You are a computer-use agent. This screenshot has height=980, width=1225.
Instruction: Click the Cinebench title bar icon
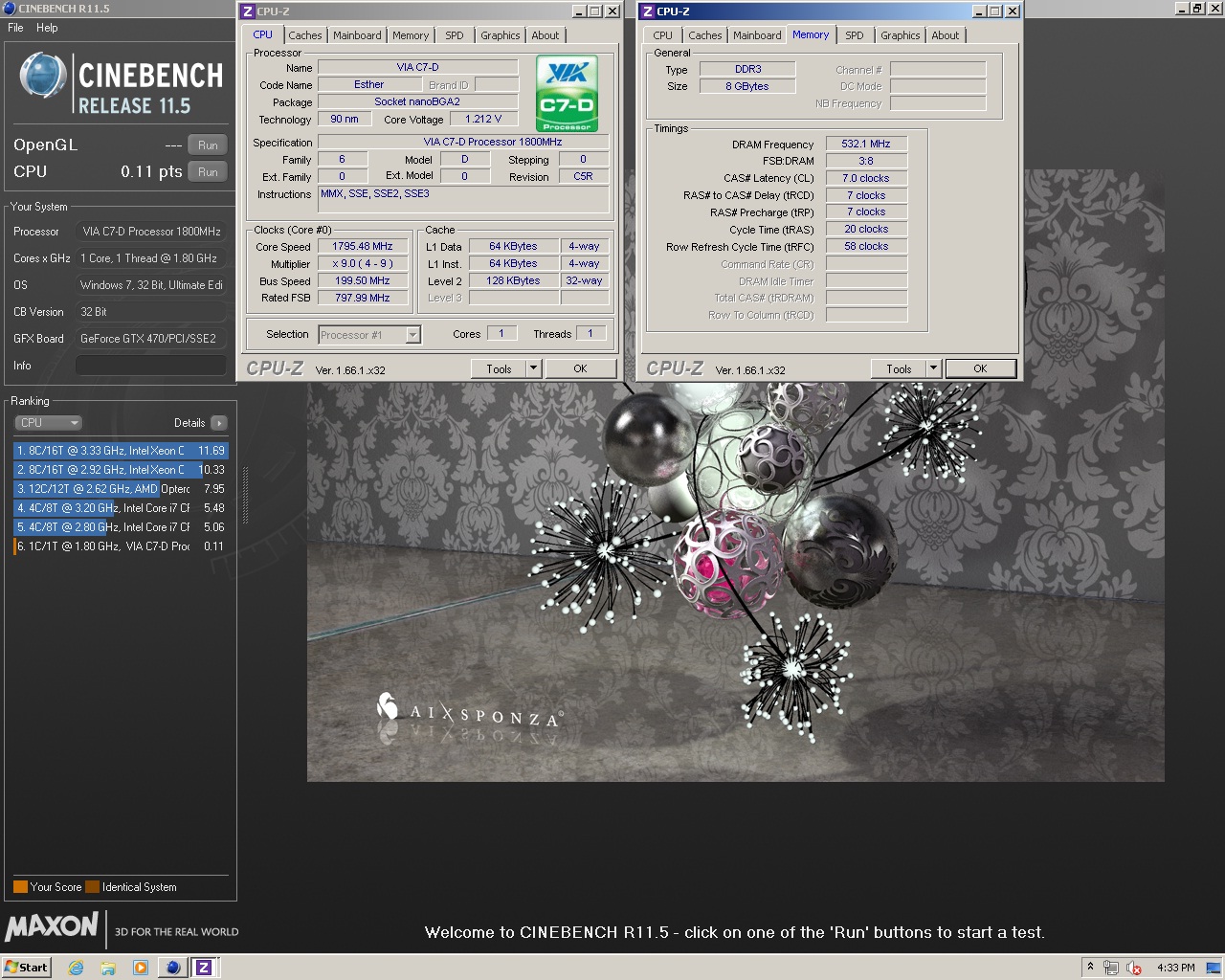coord(10,8)
